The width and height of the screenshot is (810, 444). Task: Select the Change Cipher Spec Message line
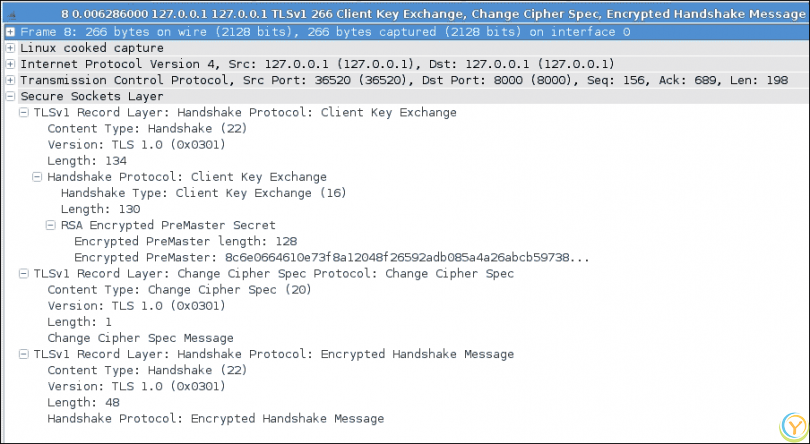[x=140, y=338]
